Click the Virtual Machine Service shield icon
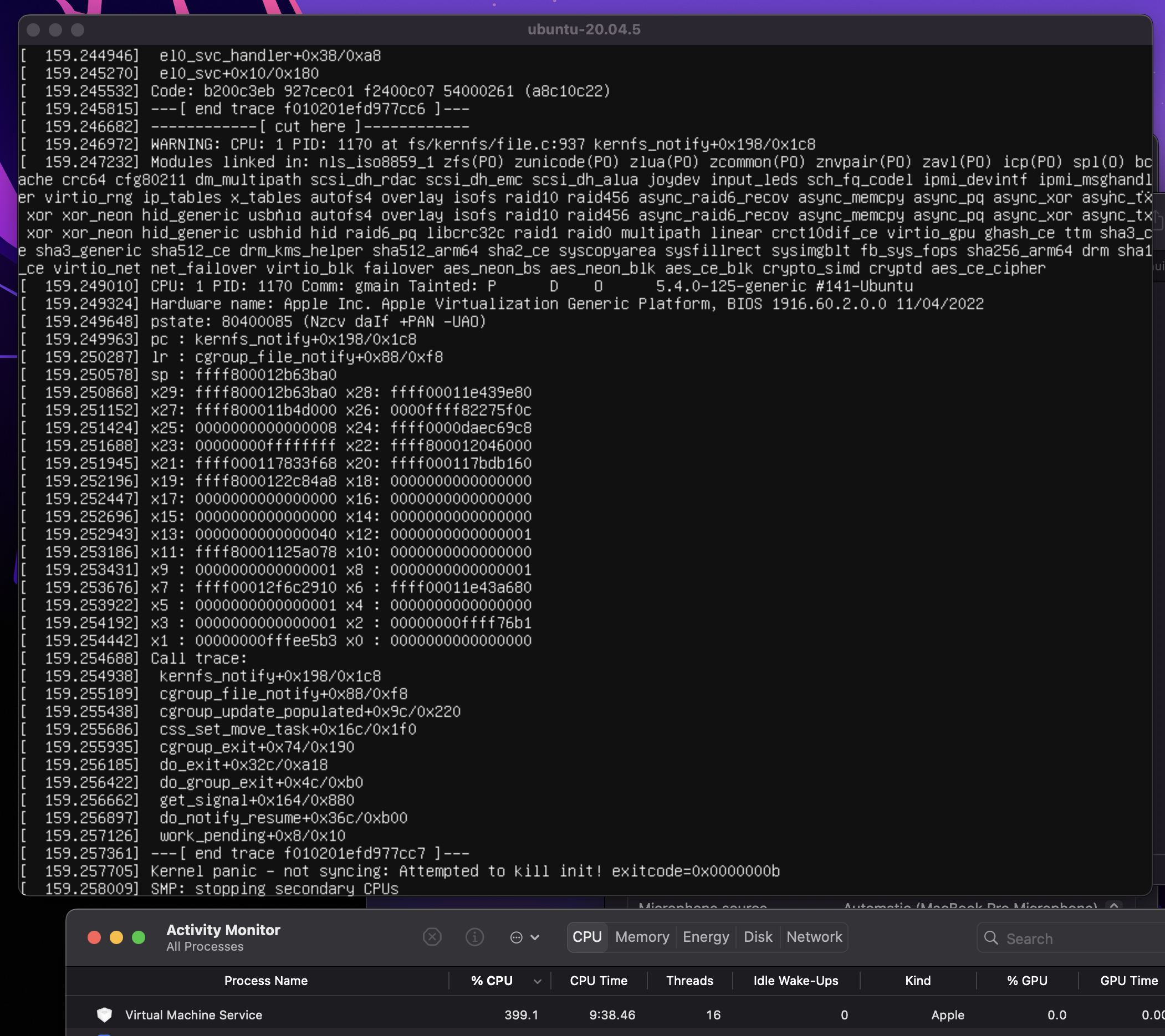This screenshot has width=1165, height=1036. (104, 1015)
